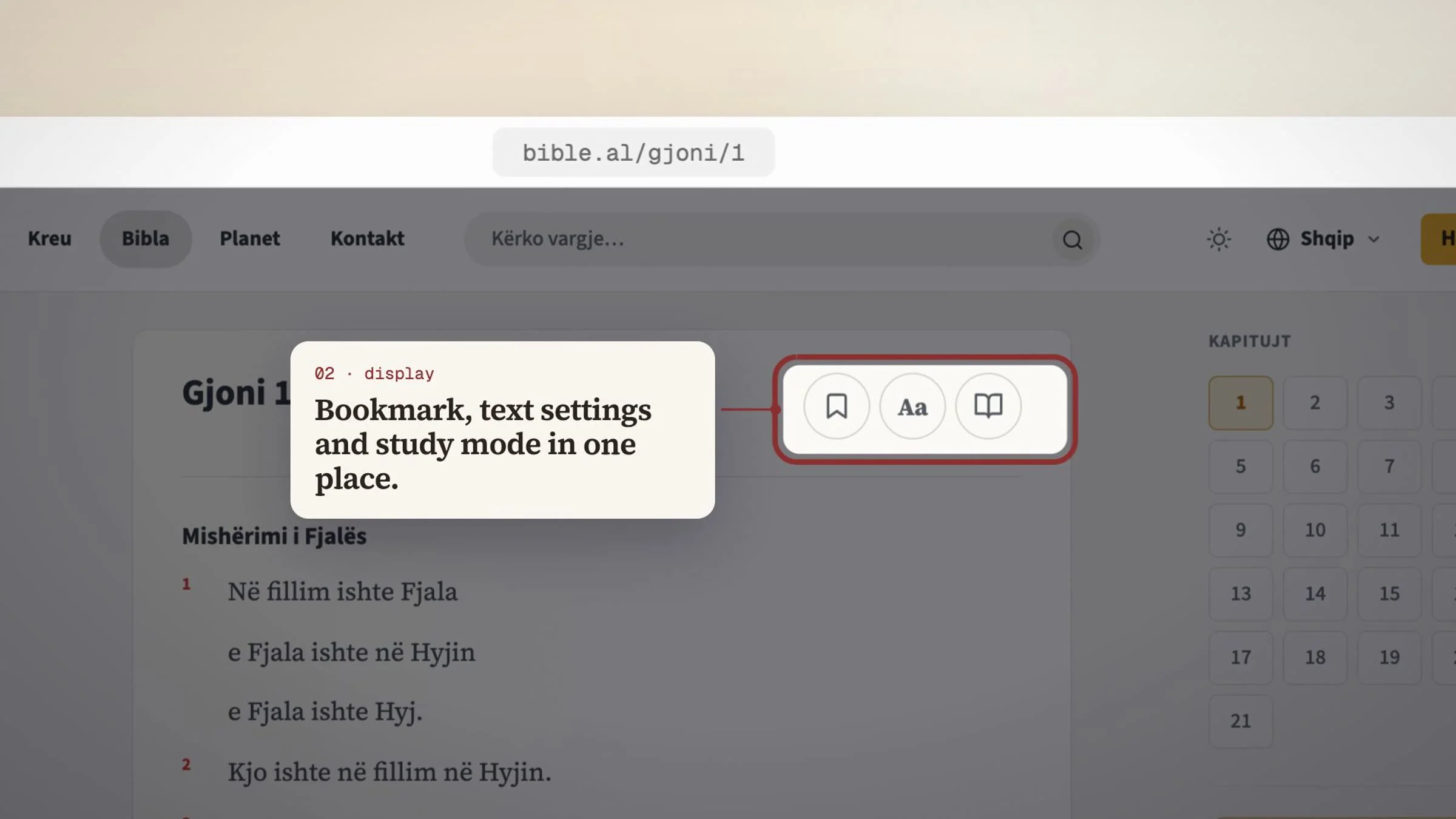Click the line 'e Fjala ishte Hyj.'
Viewport: 1456px width, 819px height.
pos(325,712)
